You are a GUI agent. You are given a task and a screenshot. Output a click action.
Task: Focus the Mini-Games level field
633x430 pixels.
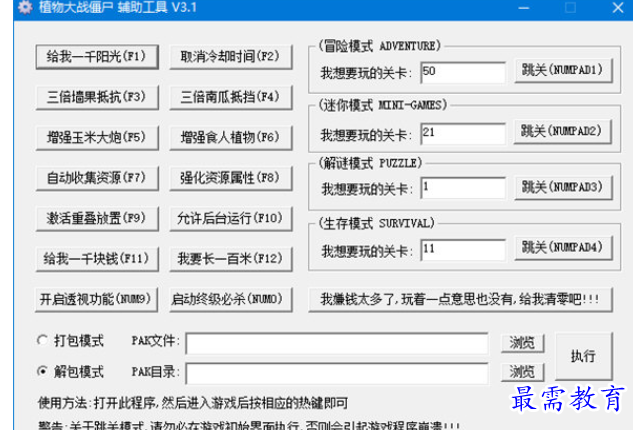(463, 134)
